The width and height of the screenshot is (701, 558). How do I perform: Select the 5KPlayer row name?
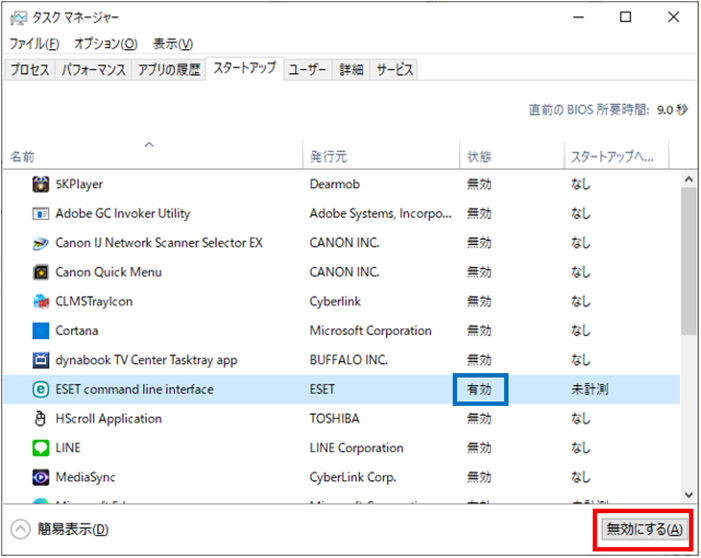point(79,184)
